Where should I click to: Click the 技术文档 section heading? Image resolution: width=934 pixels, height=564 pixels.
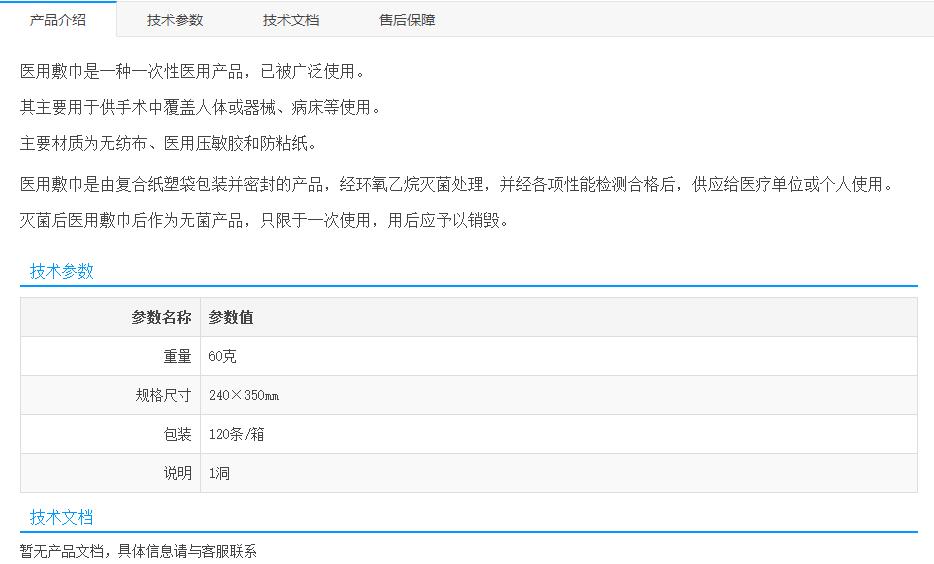click(x=61, y=517)
